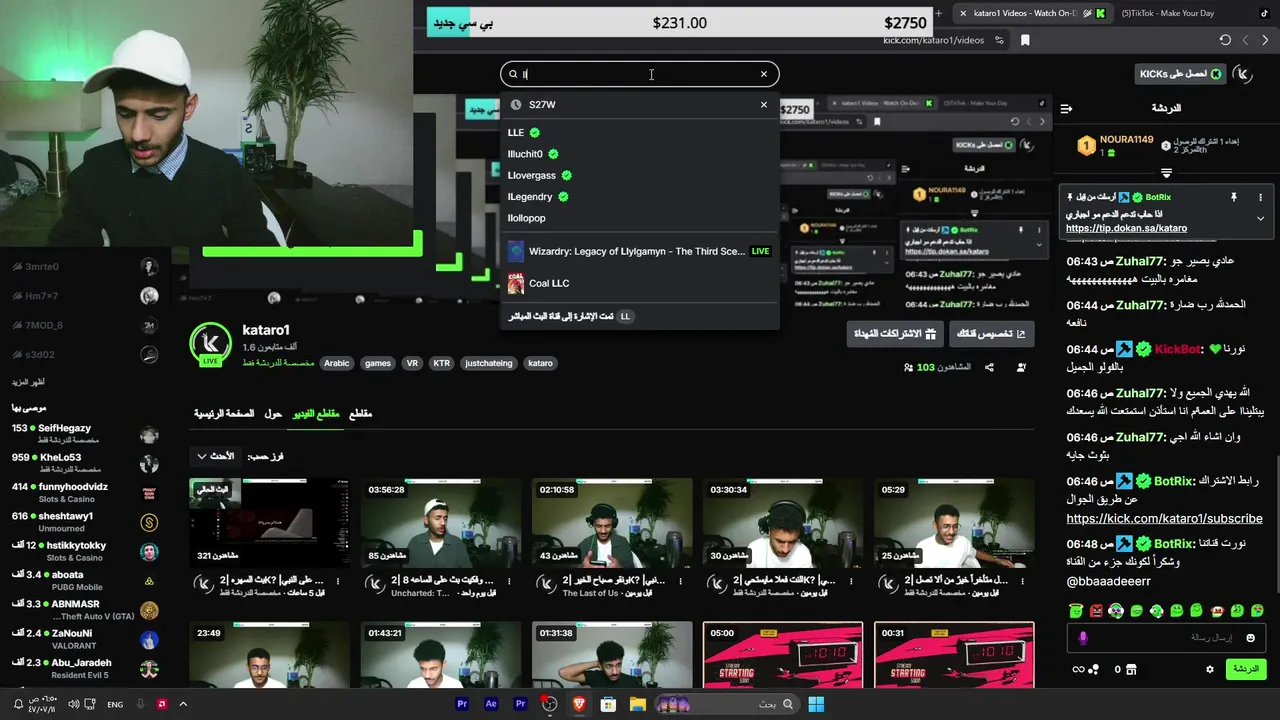1280x720 pixels.
Task: Choose the lLegendry channel suggestion
Action: pyautogui.click(x=640, y=197)
